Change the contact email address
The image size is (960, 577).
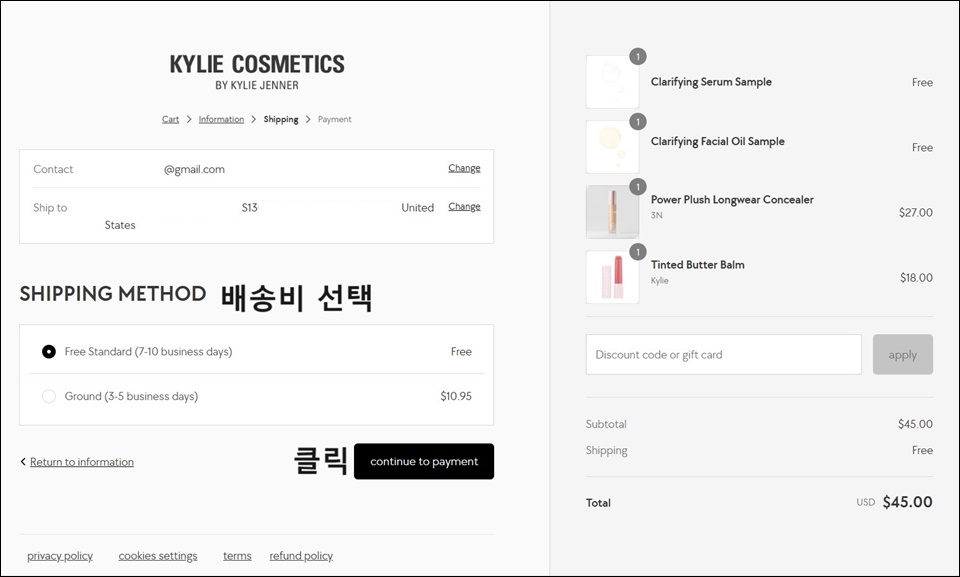click(x=464, y=168)
